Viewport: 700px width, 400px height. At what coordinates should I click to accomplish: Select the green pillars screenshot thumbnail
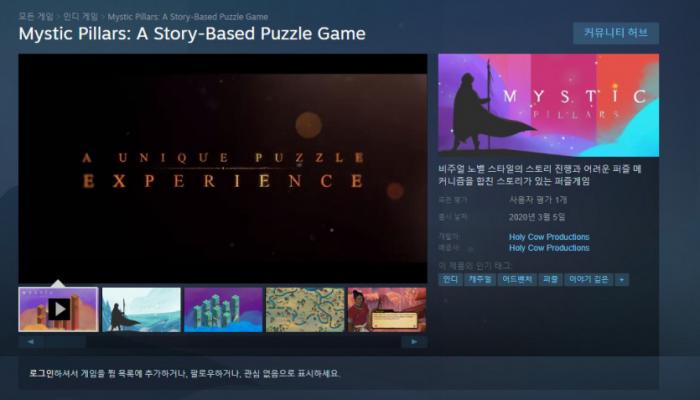[223, 309]
